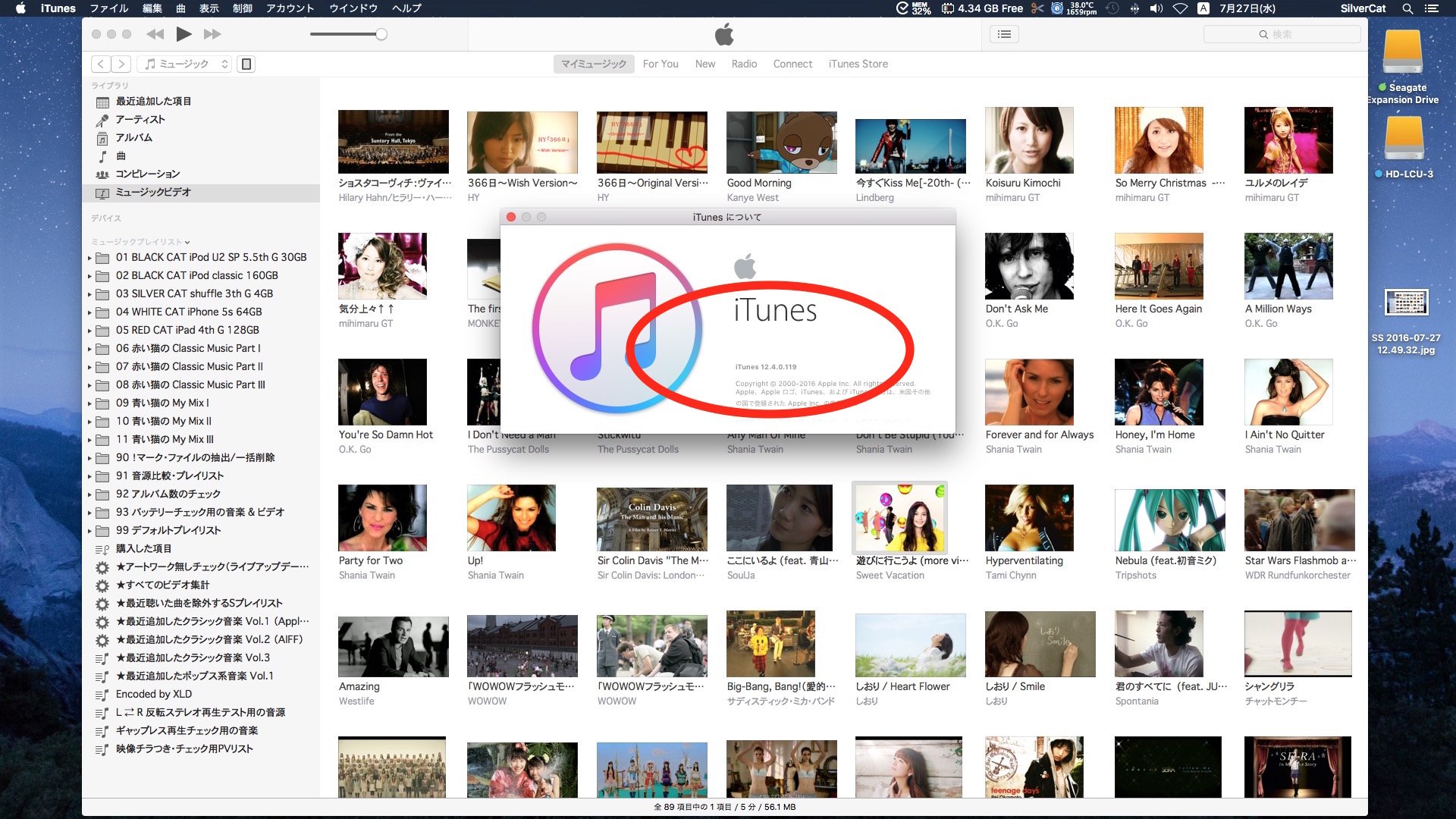Viewport: 1456px width, 819px height.
Task: Open the Composers sidebar item
Action: tap(148, 174)
